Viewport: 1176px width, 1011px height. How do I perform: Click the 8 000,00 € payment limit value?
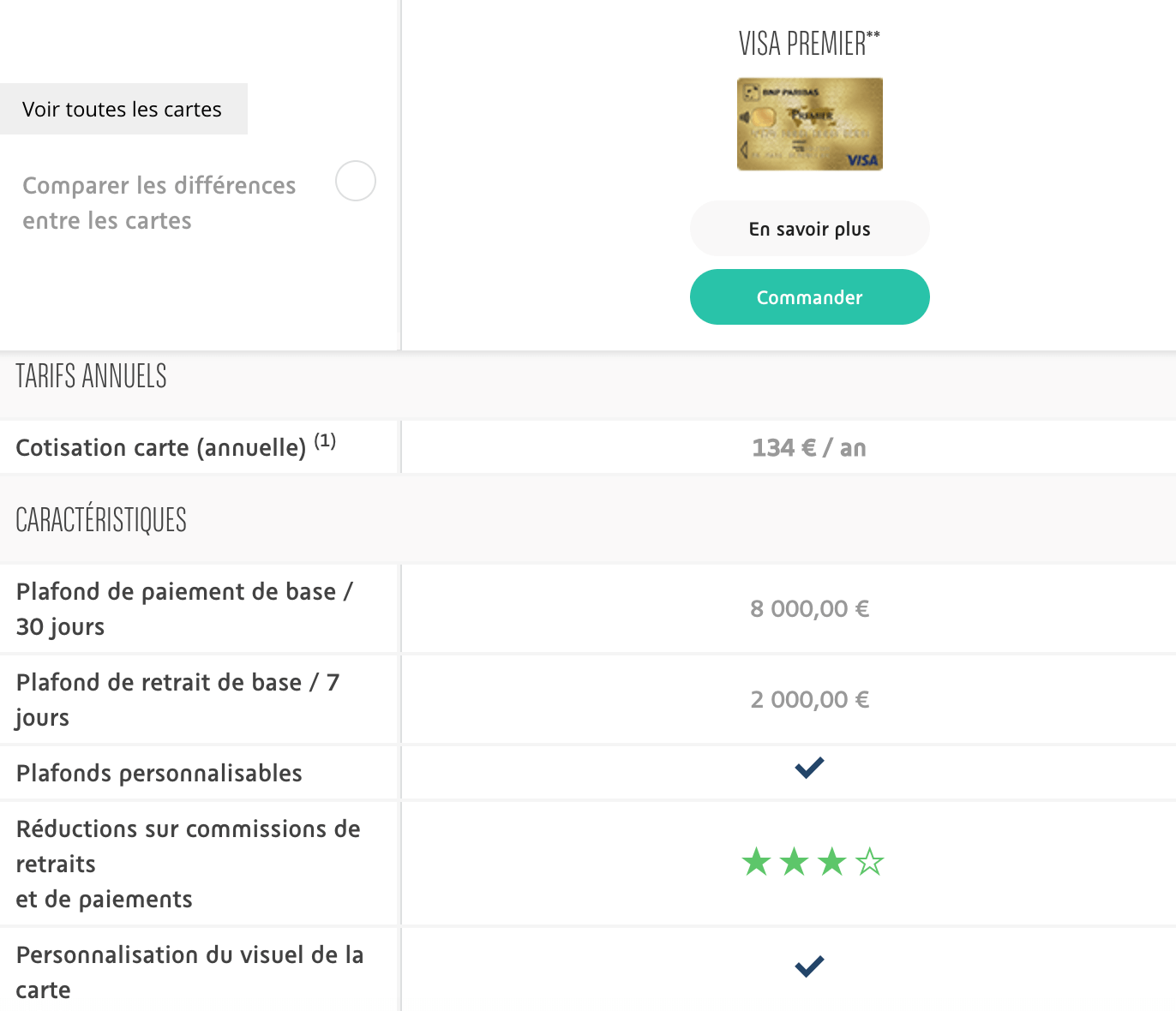(809, 609)
